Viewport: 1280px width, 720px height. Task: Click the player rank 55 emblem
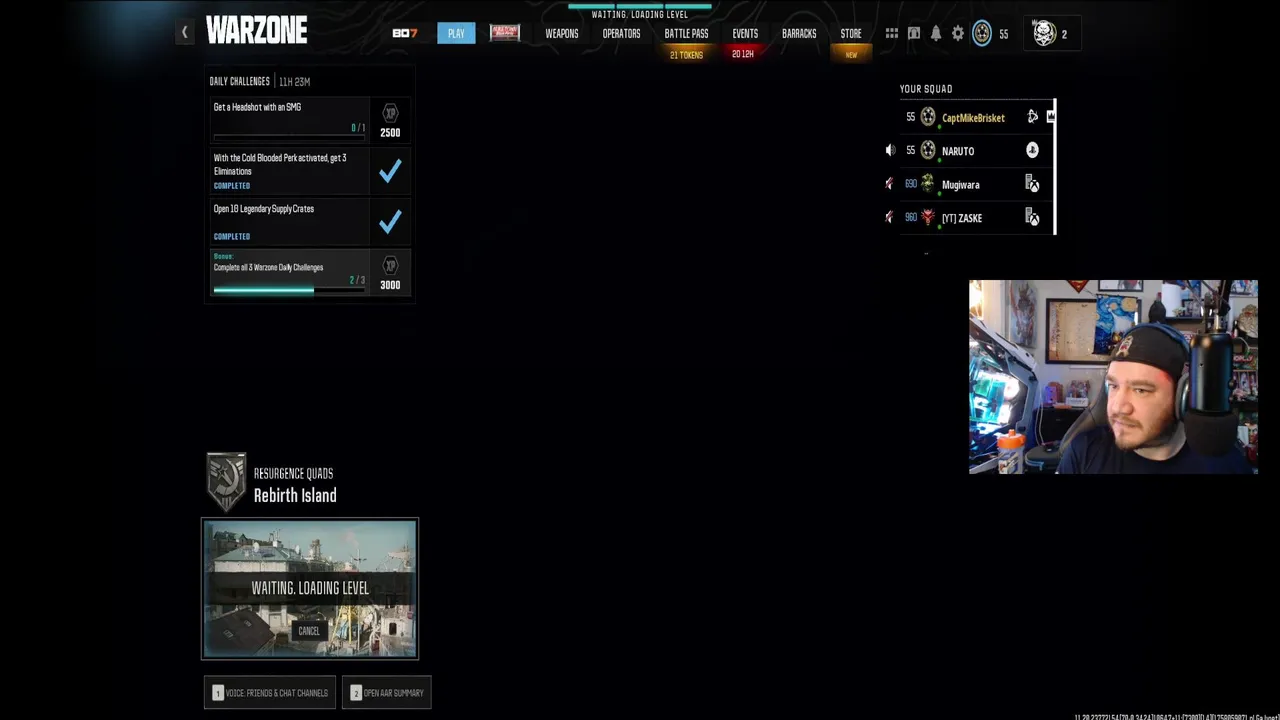(x=982, y=33)
